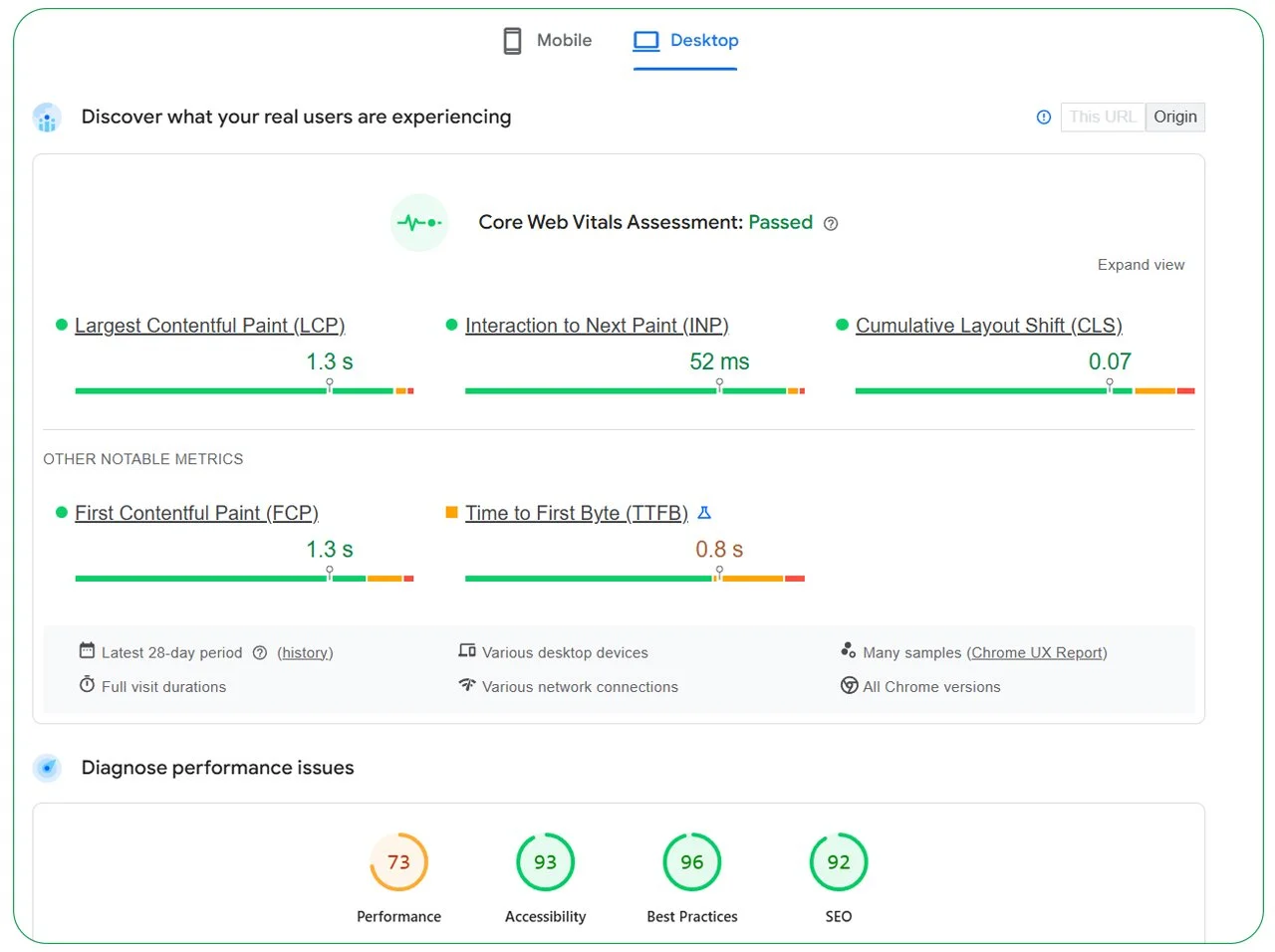
Task: Click the stopwatch icon by Full visit durations
Action: pos(87,685)
